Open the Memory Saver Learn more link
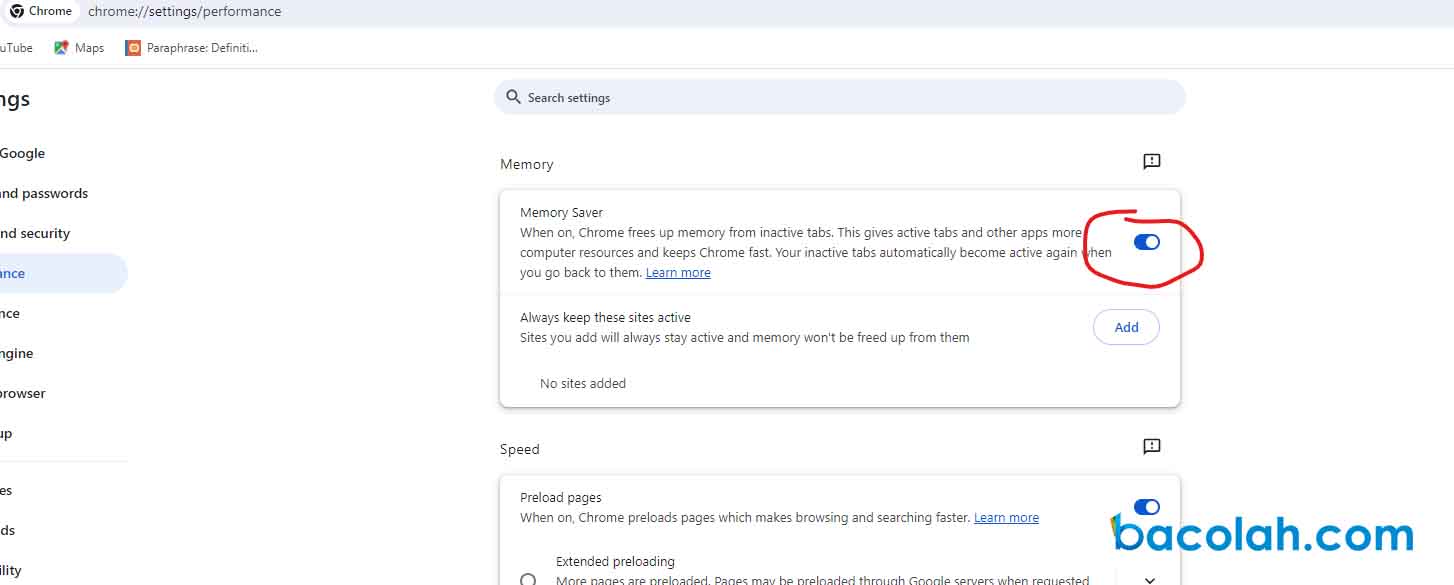1454x585 pixels. tap(678, 273)
